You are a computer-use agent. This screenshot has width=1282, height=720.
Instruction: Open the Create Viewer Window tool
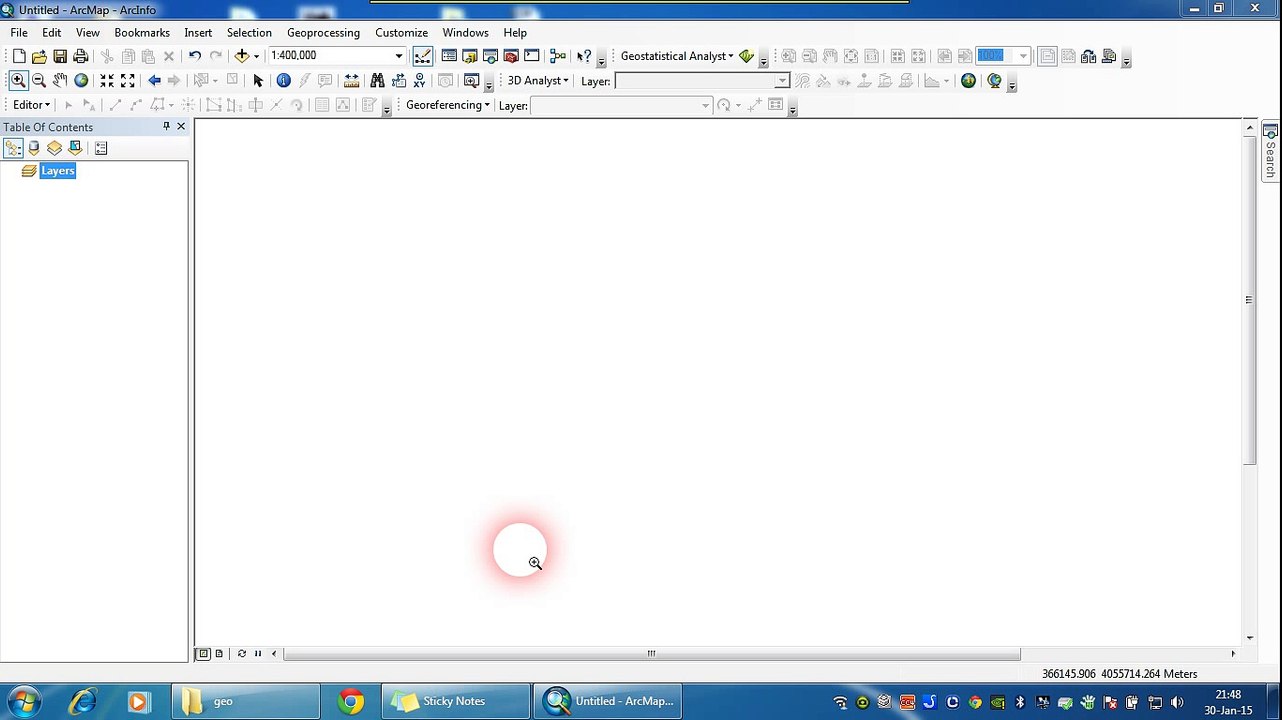click(x=472, y=81)
